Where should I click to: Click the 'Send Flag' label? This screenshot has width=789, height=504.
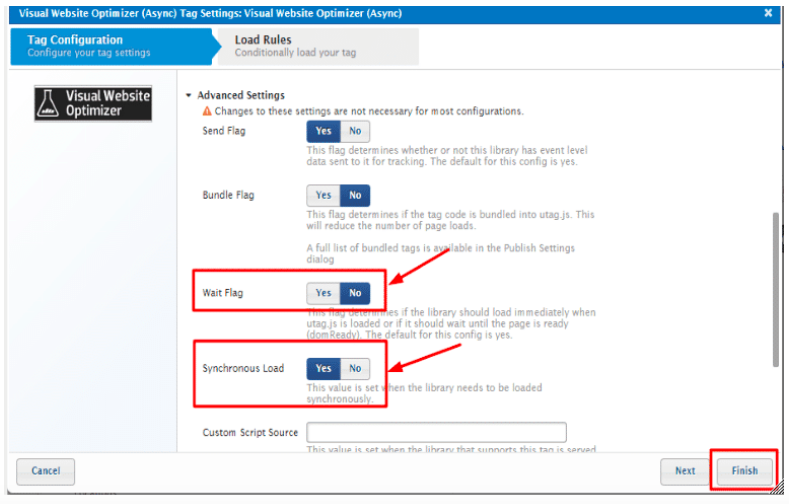(224, 131)
